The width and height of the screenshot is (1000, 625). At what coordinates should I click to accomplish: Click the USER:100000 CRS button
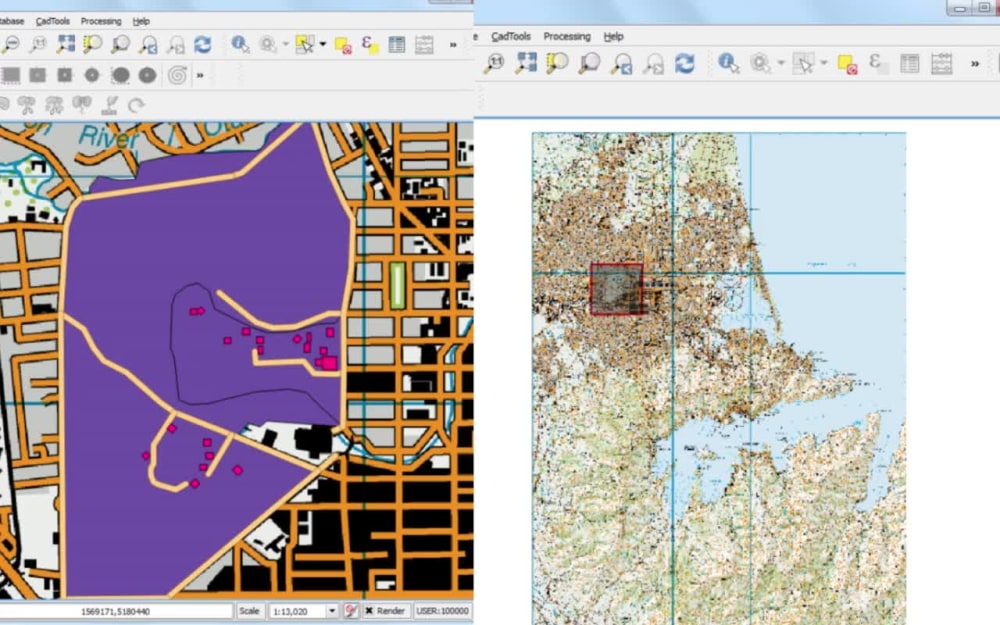pyautogui.click(x=441, y=610)
